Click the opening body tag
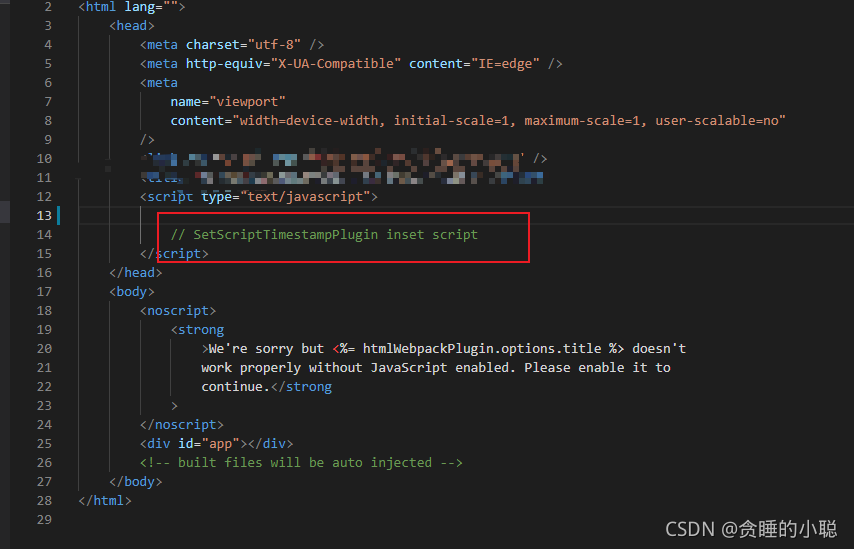This screenshot has width=854, height=549. click(x=132, y=292)
